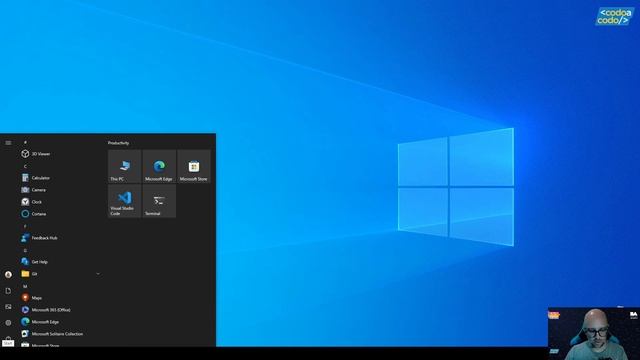Click the "F" letter header
This screenshot has width=640, height=360.
(25, 226)
